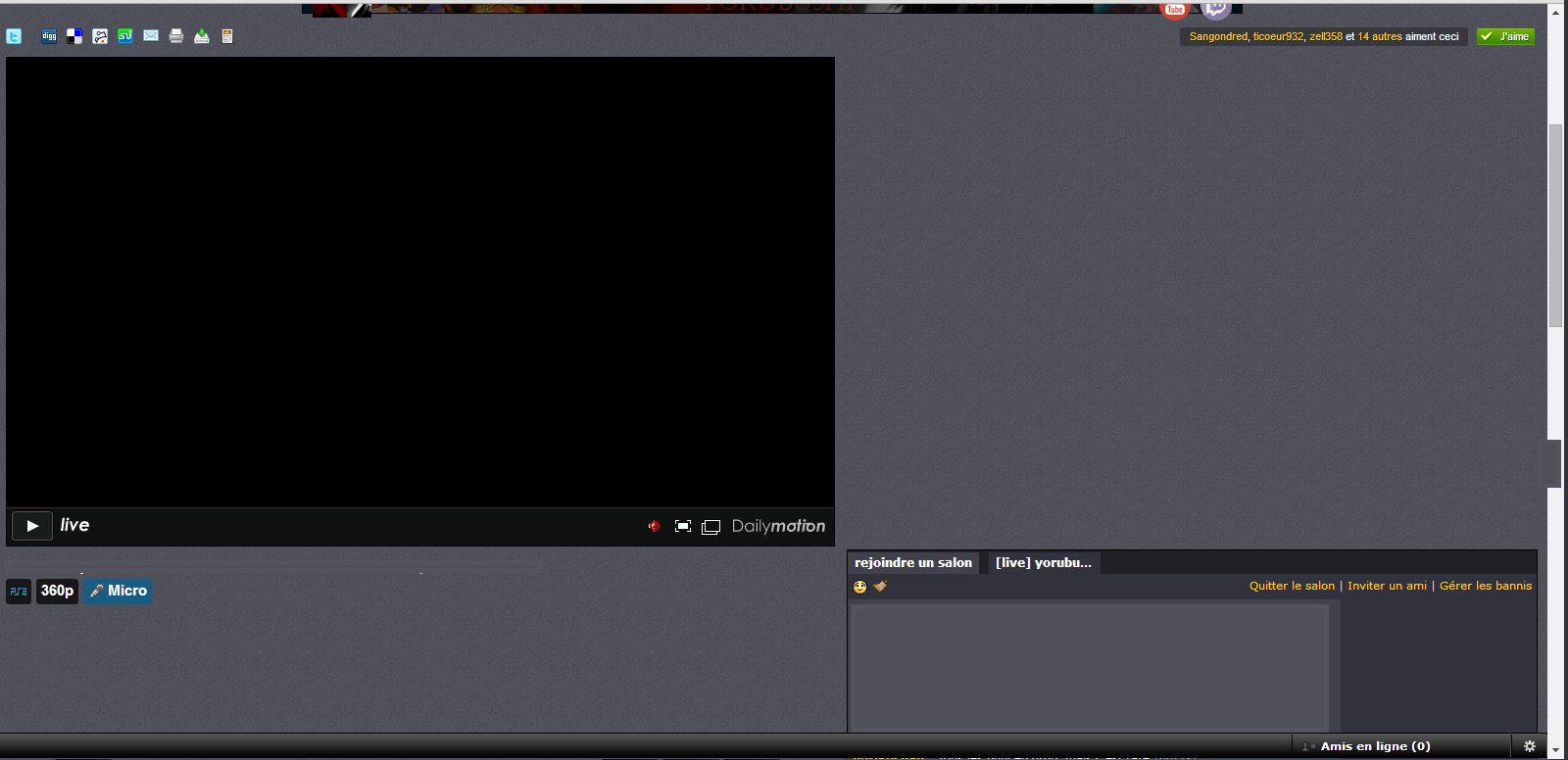The width and height of the screenshot is (1568, 760).
Task: Open Sangondred's profile link
Action: pos(1218,36)
